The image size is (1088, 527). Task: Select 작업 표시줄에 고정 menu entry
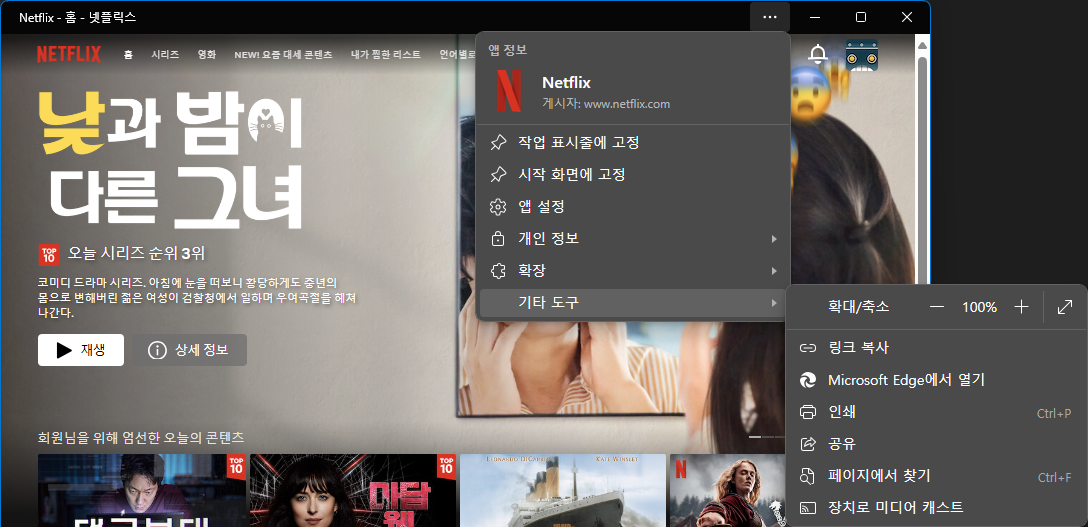[x=634, y=143]
